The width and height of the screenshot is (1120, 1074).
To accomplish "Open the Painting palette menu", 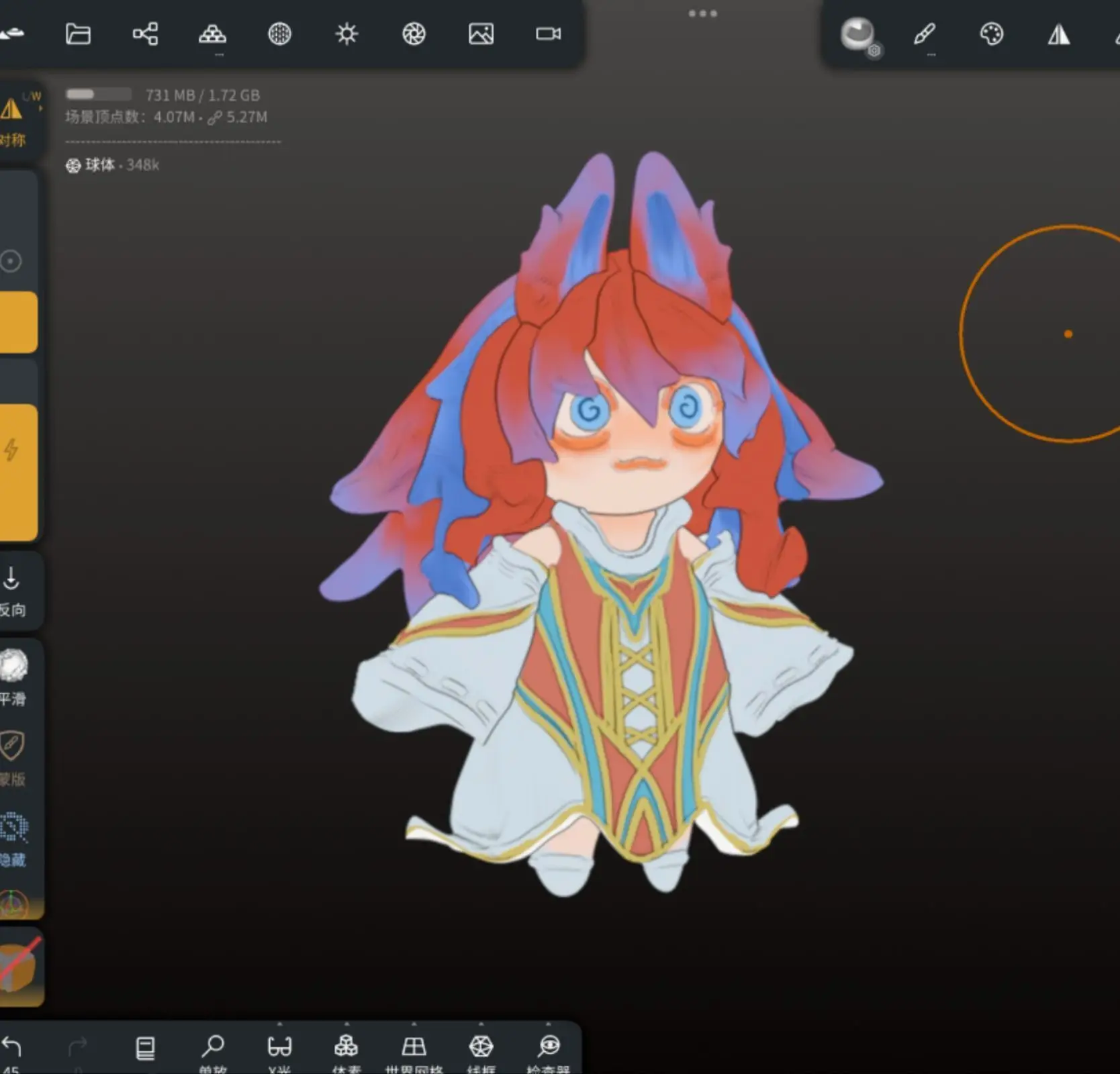I will point(992,34).
